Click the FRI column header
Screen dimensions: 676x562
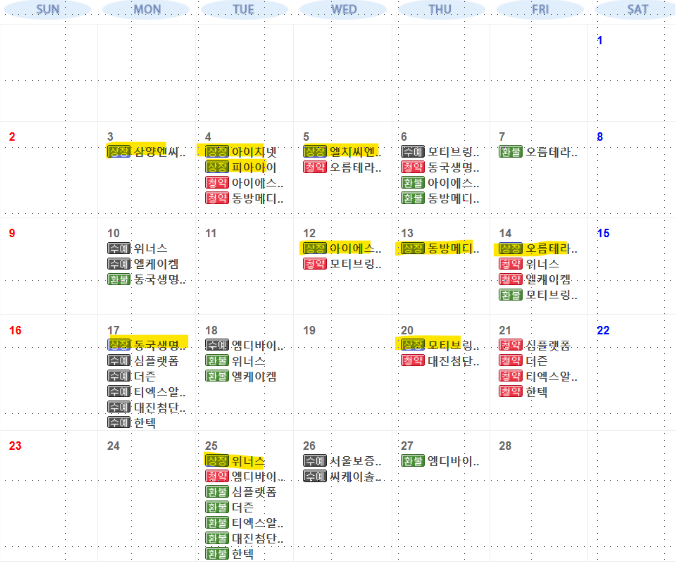tap(540, 9)
